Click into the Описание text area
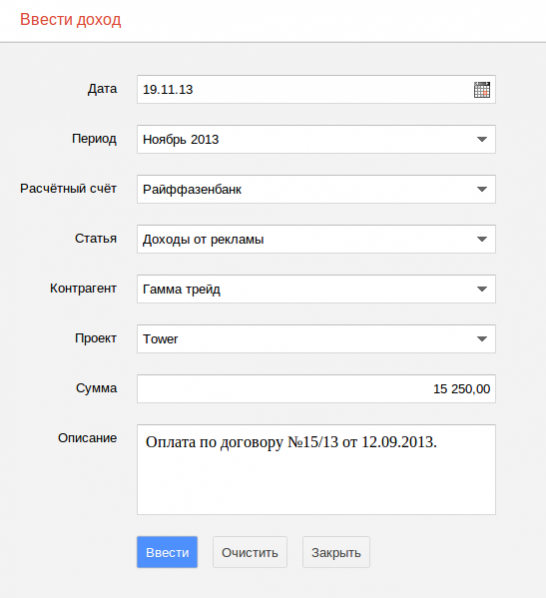 (316, 469)
